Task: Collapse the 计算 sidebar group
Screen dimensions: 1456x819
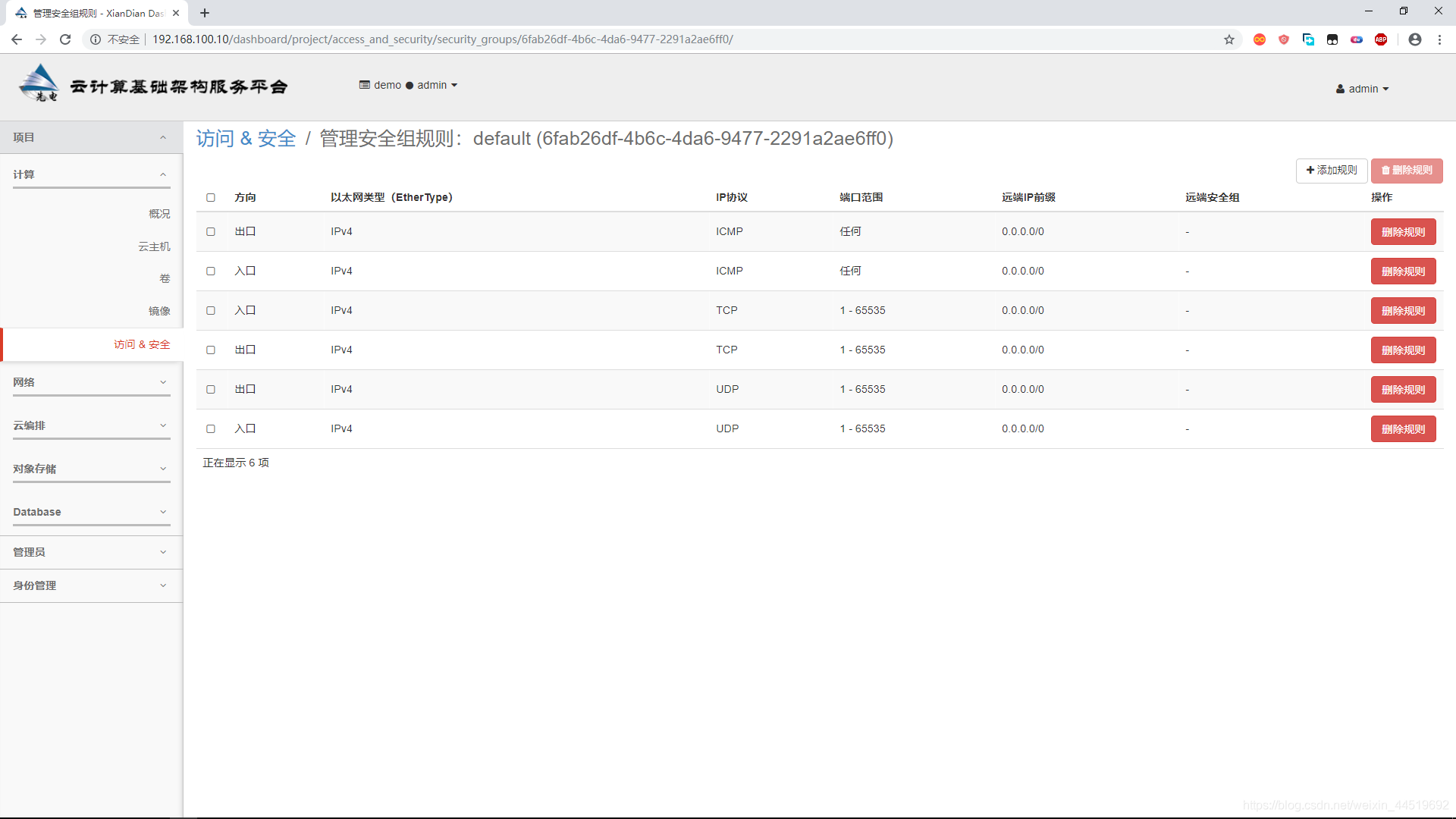Action: tap(91, 174)
